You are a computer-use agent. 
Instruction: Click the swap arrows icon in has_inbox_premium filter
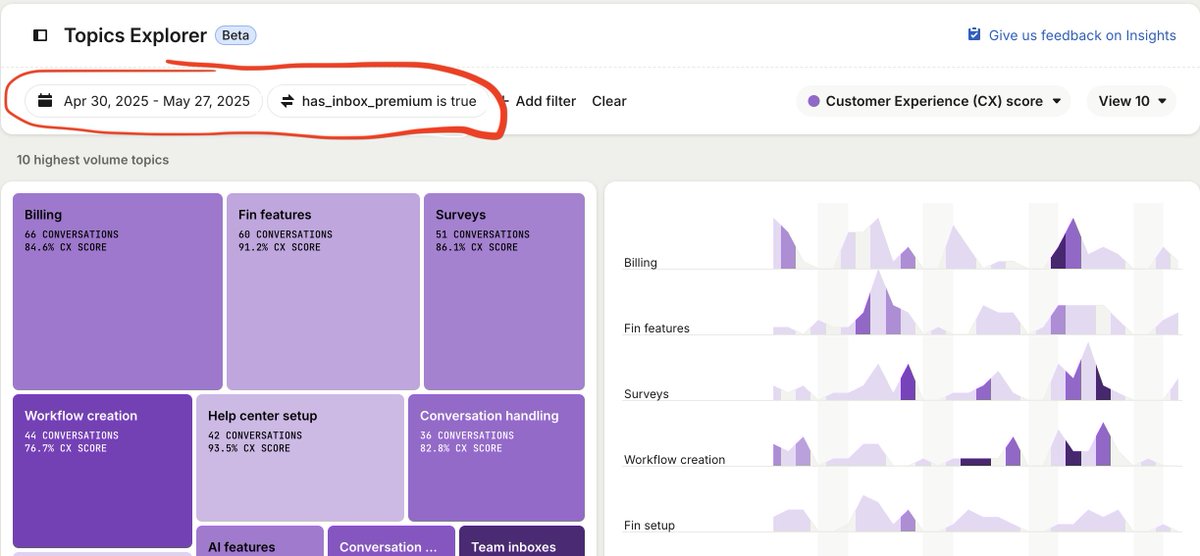[288, 101]
